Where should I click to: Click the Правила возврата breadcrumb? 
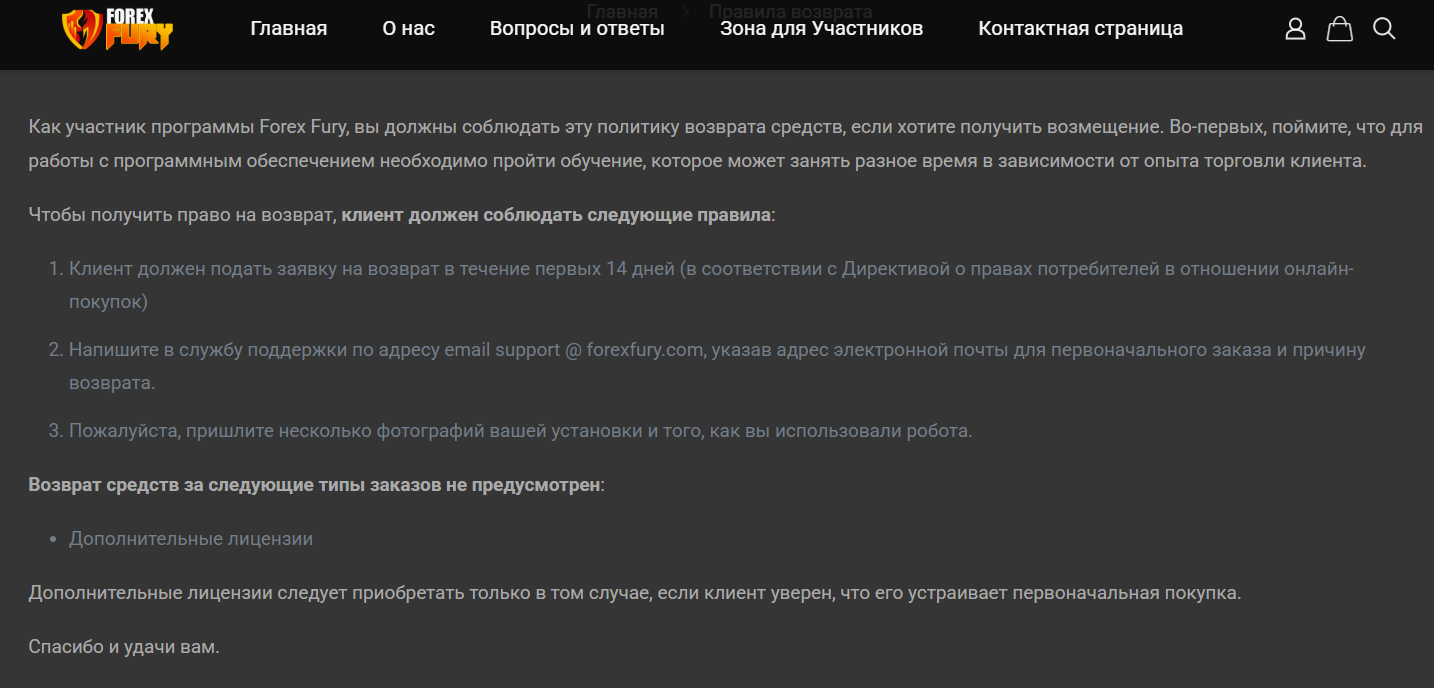tap(790, 12)
